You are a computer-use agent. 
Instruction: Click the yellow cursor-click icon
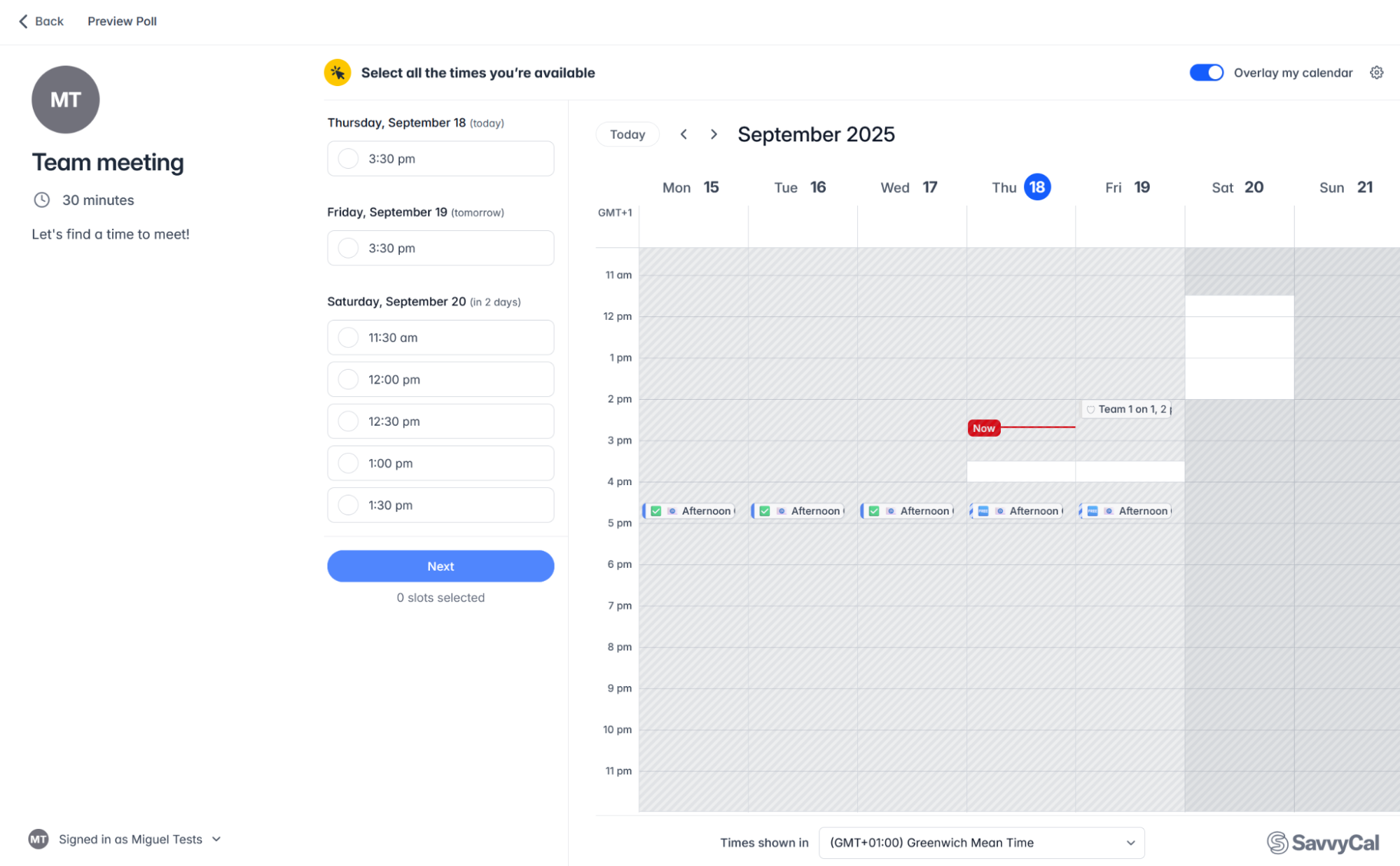click(338, 73)
